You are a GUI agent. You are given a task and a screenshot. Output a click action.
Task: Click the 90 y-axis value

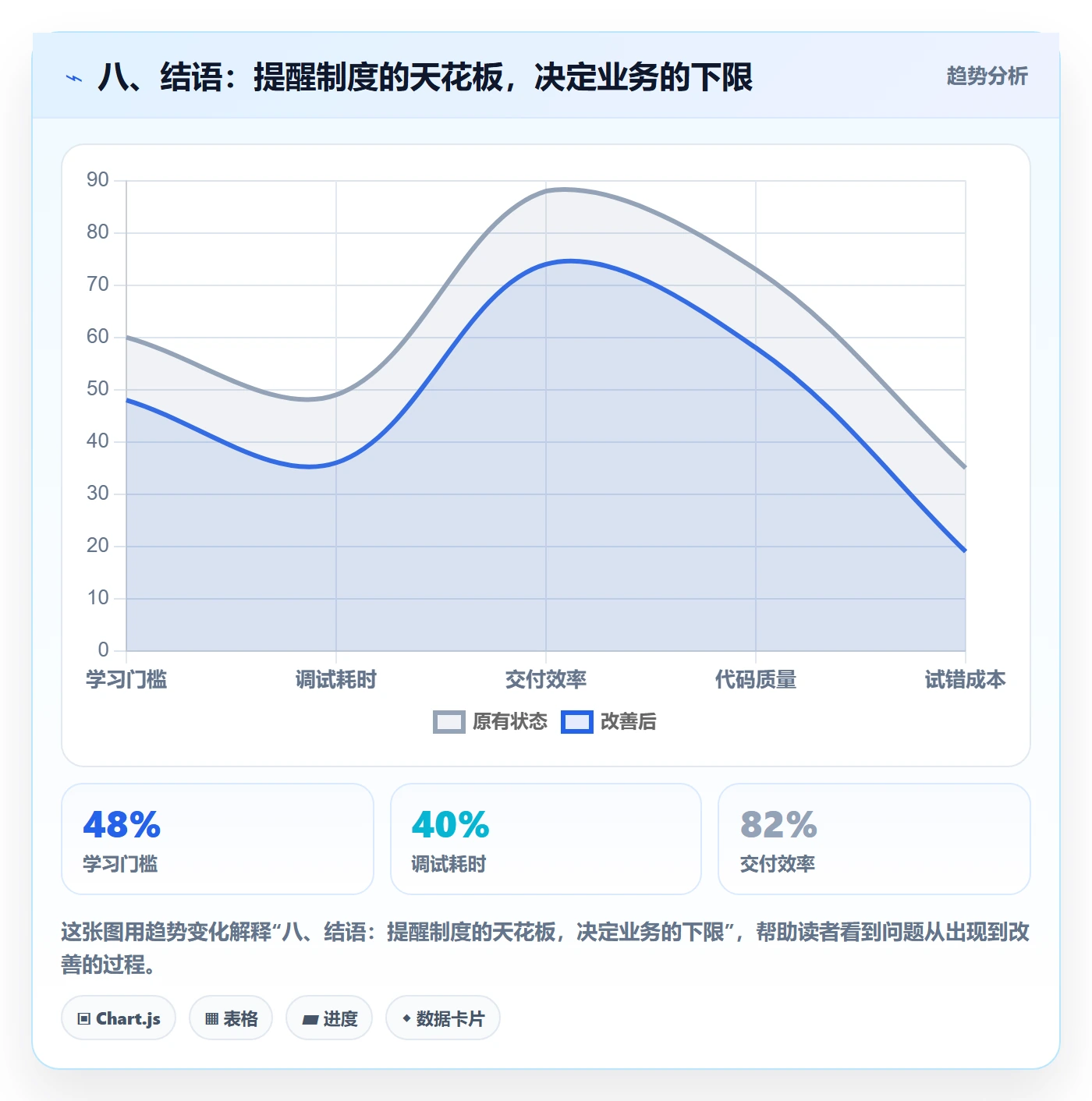coord(97,180)
